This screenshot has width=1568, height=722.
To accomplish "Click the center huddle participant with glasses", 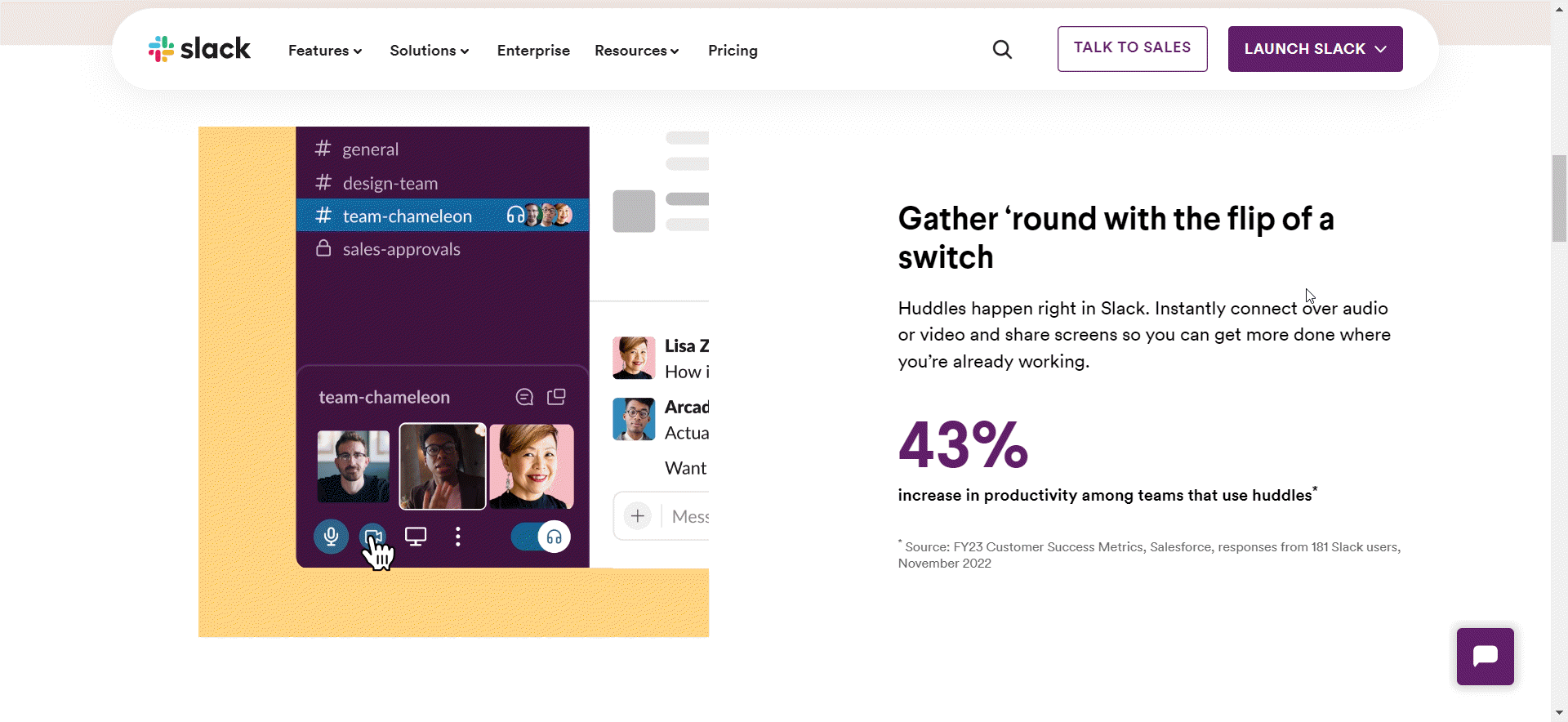I will [443, 466].
